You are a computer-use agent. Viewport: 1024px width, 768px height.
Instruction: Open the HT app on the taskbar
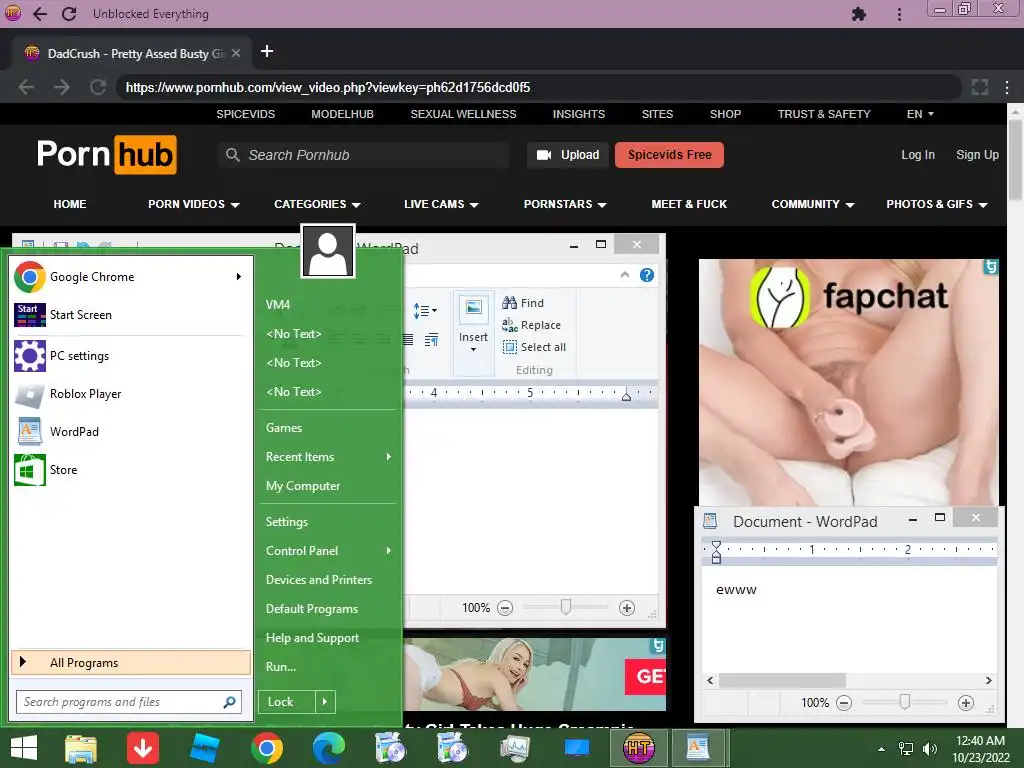click(x=638, y=748)
